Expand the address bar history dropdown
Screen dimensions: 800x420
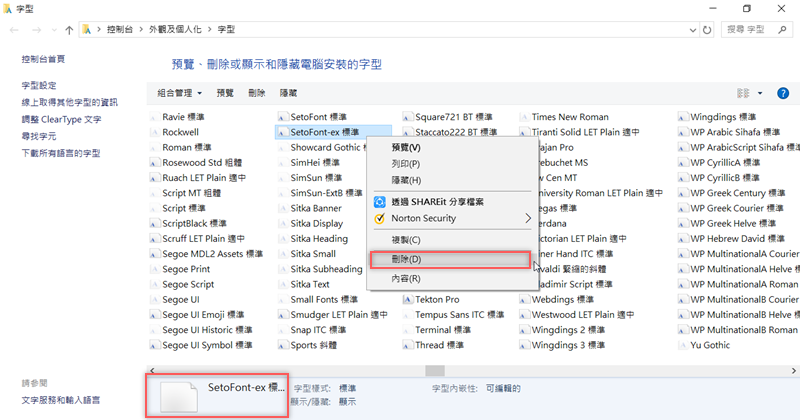[692, 30]
